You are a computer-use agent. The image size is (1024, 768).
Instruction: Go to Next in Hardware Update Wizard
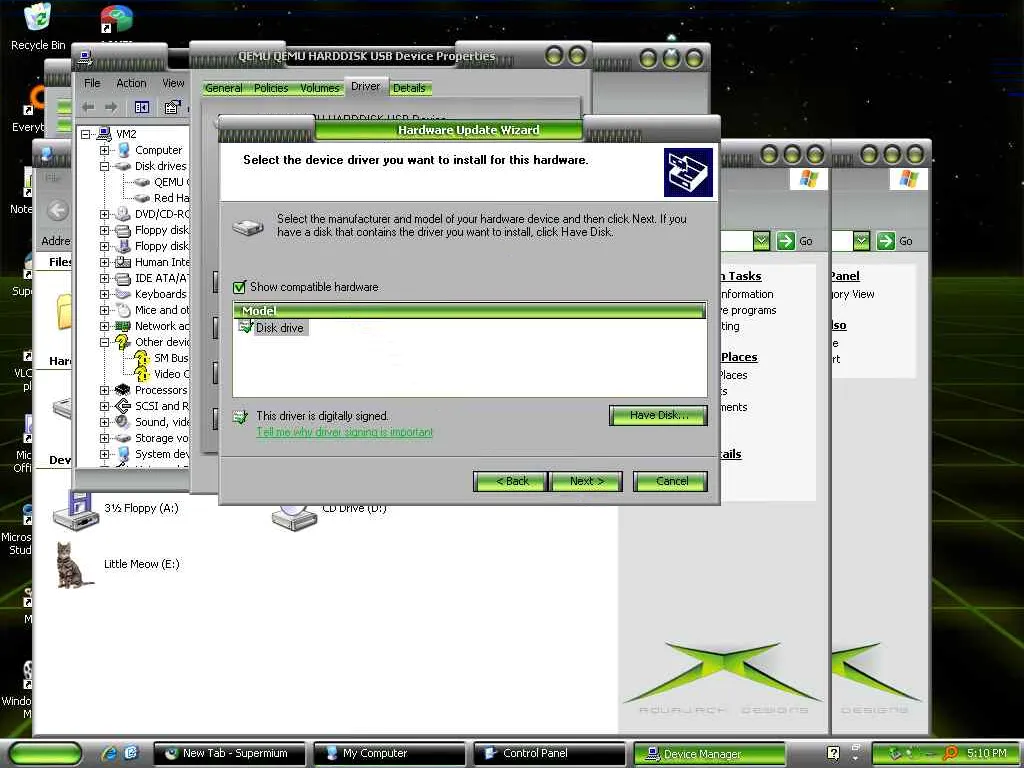[586, 481]
